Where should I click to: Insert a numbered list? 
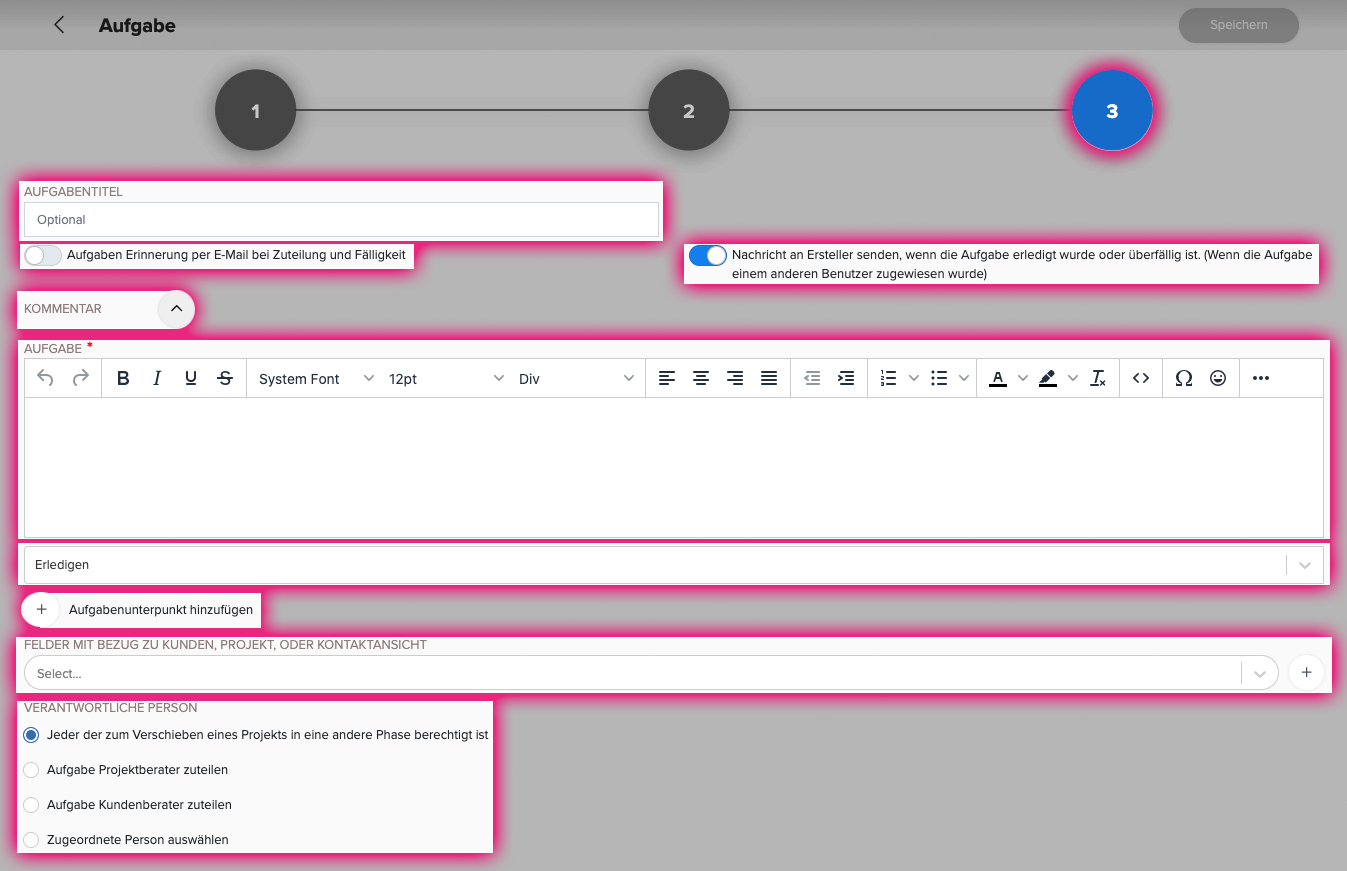888,378
